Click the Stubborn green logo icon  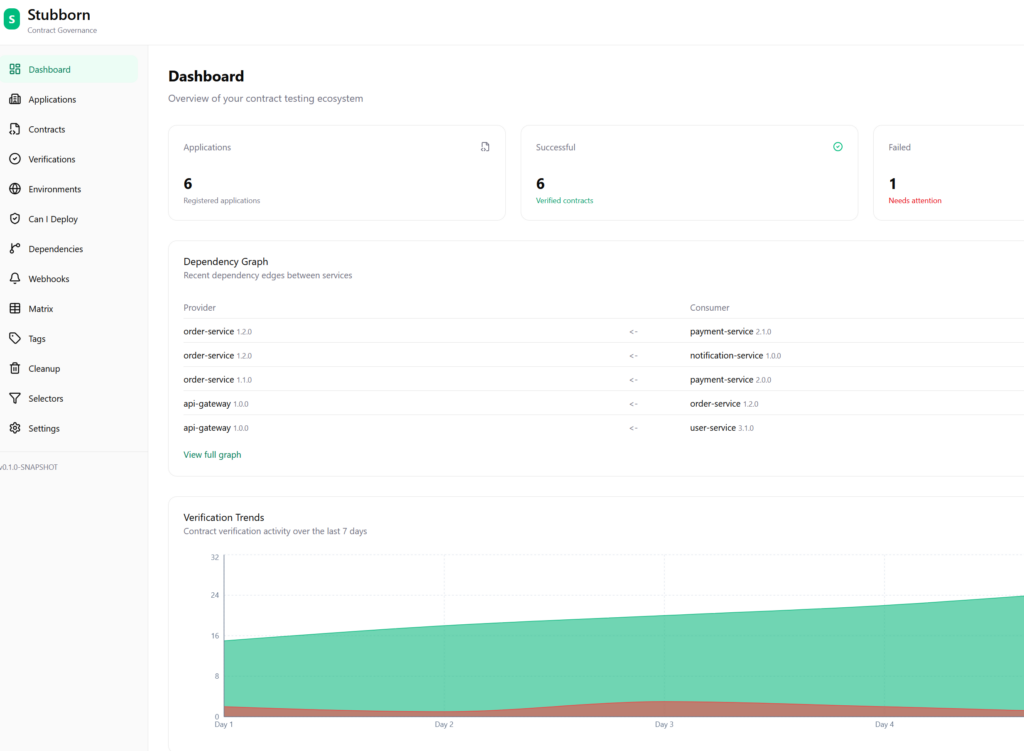pos(12,20)
